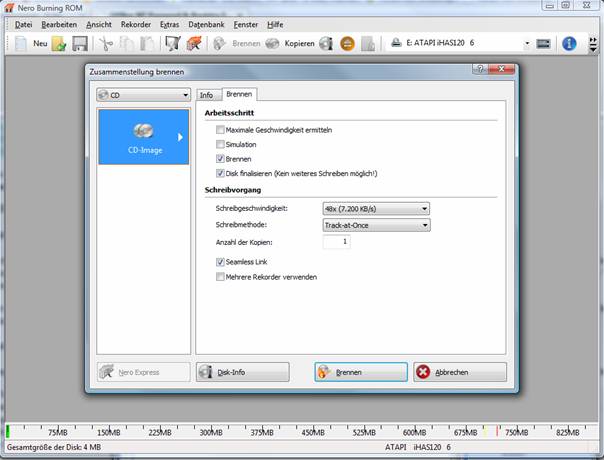The image size is (604, 460).
Task: Click the Arbeitsschritt section heading
Action: pos(229,113)
